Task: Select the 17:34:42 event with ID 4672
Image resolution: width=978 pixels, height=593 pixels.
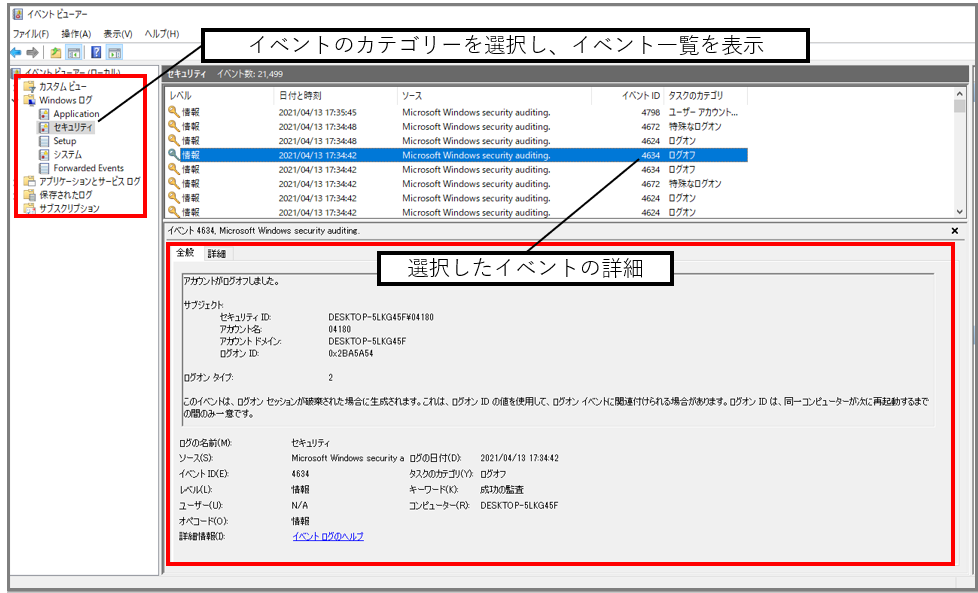Action: [457, 184]
